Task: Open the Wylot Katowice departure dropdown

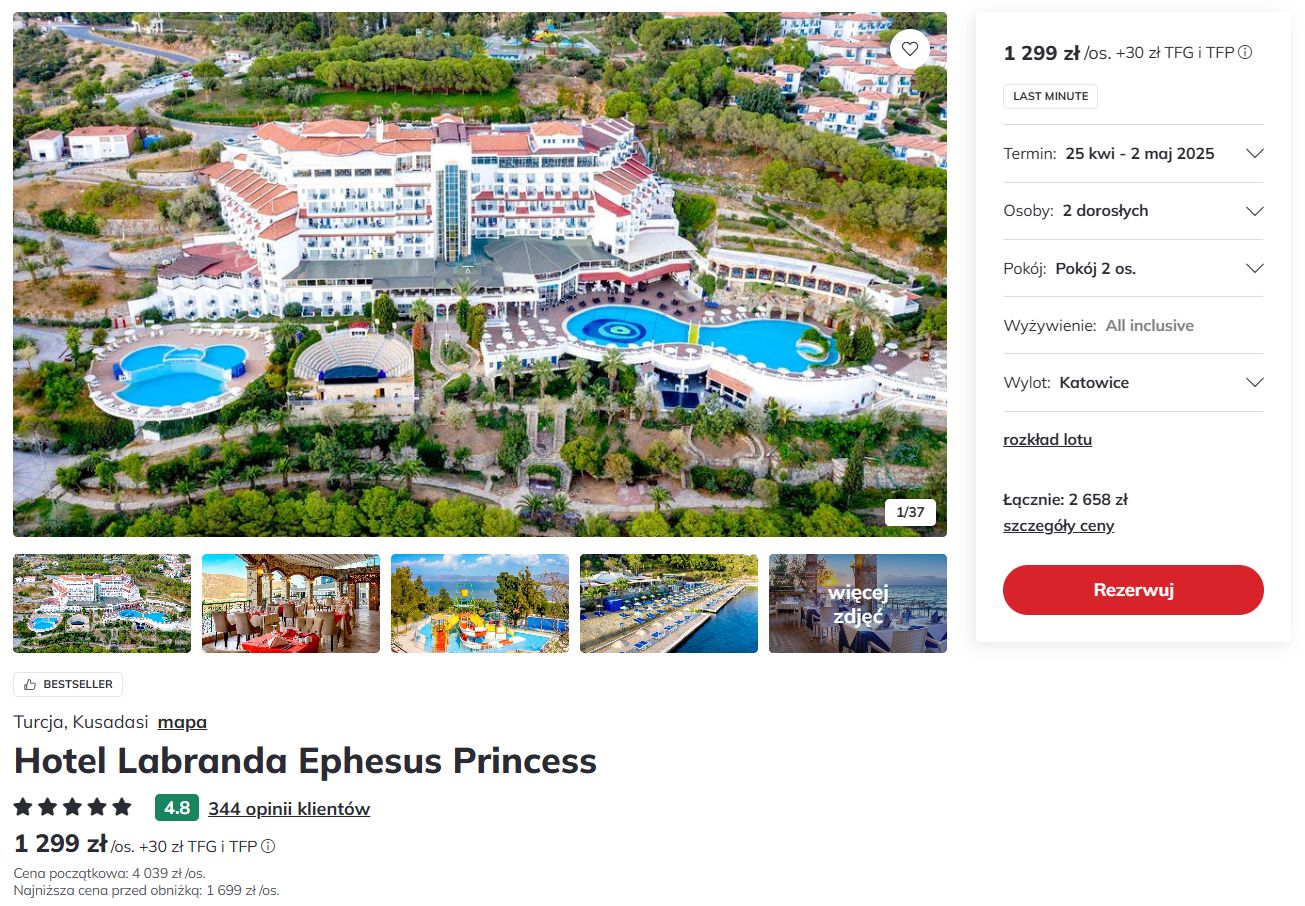Action: (1254, 382)
